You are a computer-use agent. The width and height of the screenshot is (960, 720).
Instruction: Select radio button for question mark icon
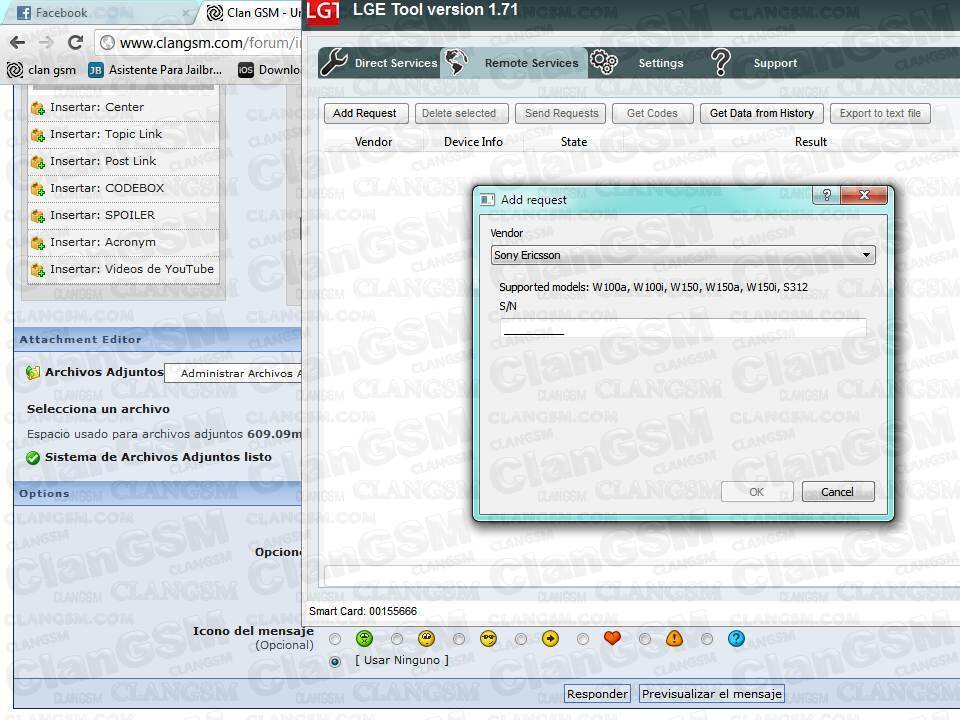click(x=707, y=639)
